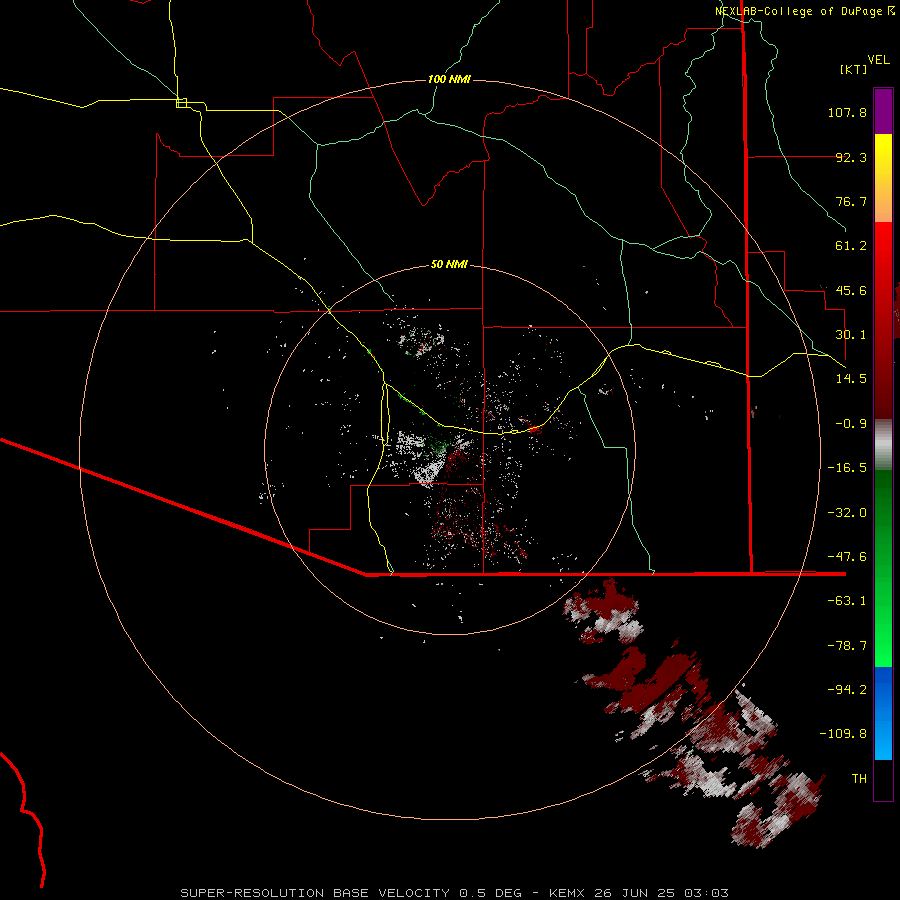Click the VEL label above the color scale

pos(878,60)
